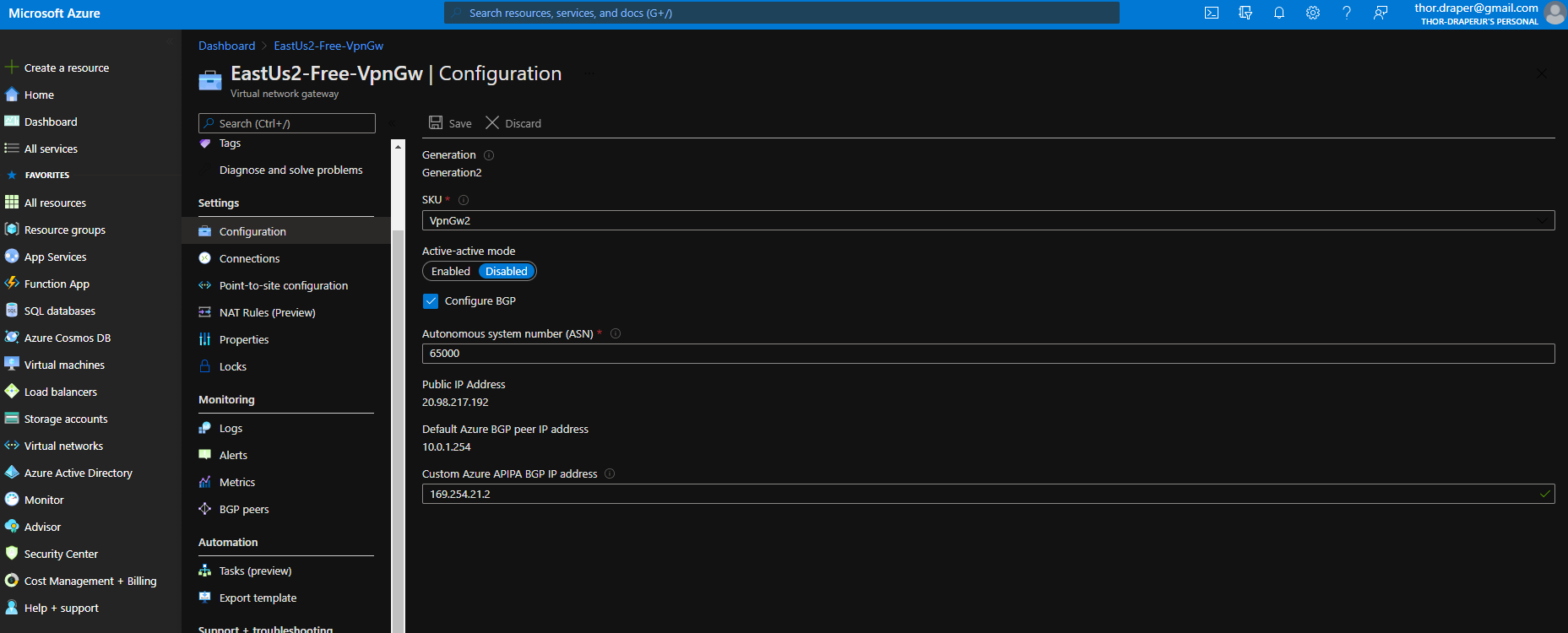Click the Load balancers diamond icon
The width and height of the screenshot is (1568, 633).
coord(12,392)
